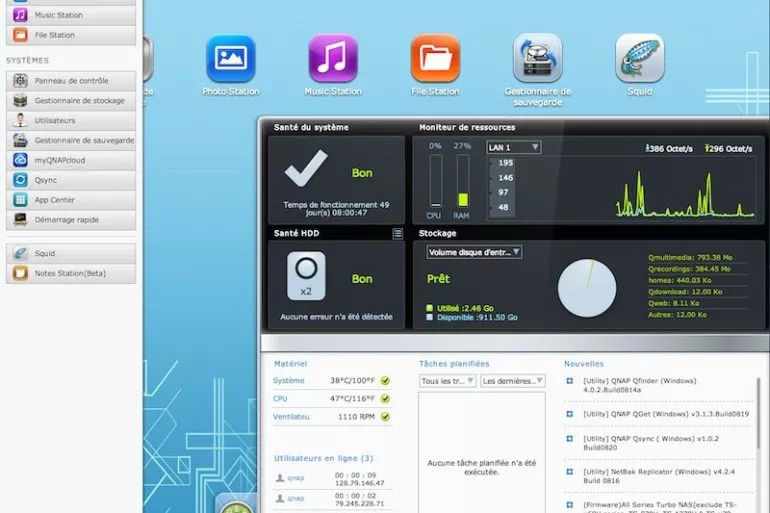Open the LAN 1 interface dropdown
770x513 pixels.
point(514,147)
